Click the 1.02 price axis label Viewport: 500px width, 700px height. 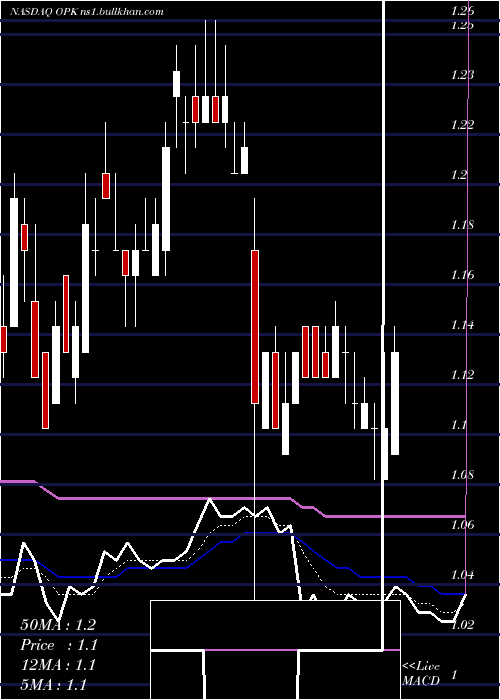(x=461, y=625)
